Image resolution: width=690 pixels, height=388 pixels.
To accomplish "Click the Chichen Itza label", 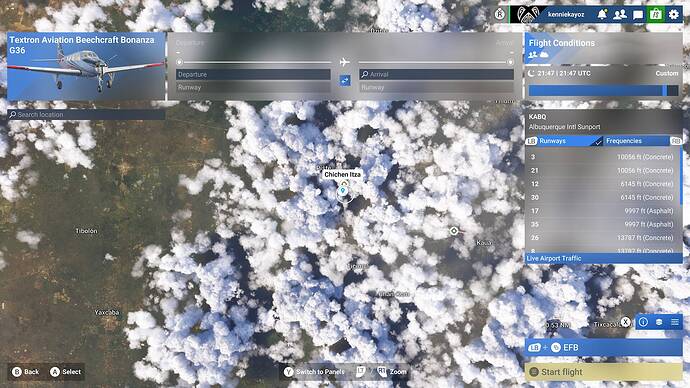I will [x=342, y=175].
